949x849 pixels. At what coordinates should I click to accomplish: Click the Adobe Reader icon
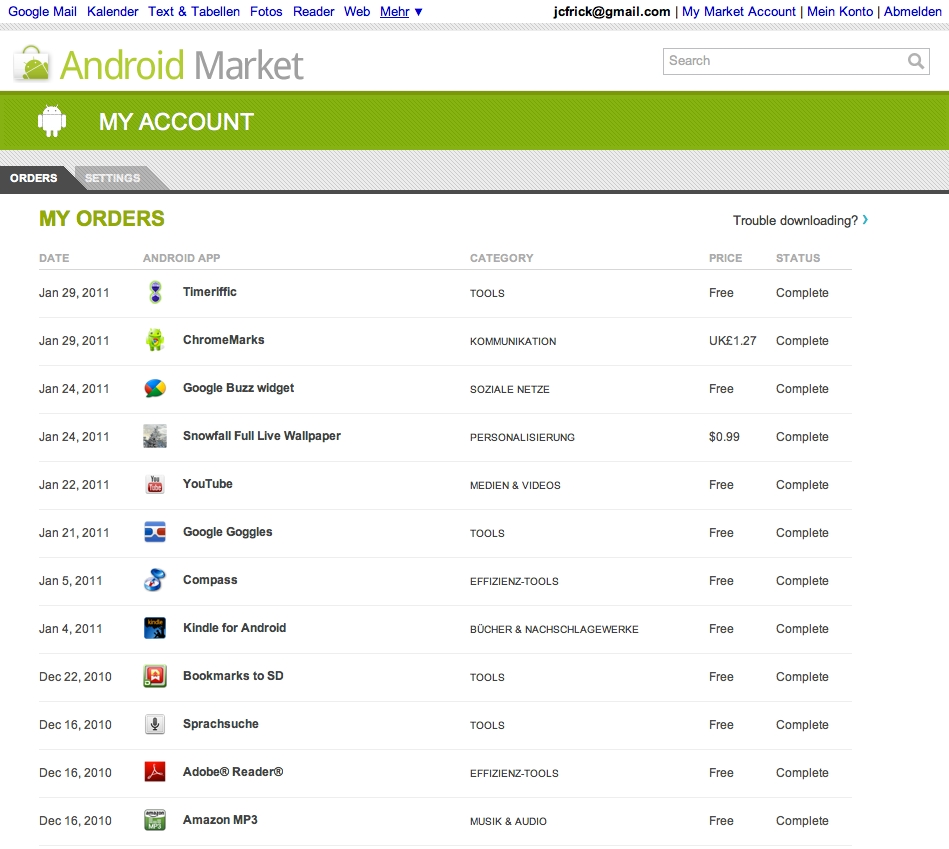[x=155, y=772]
